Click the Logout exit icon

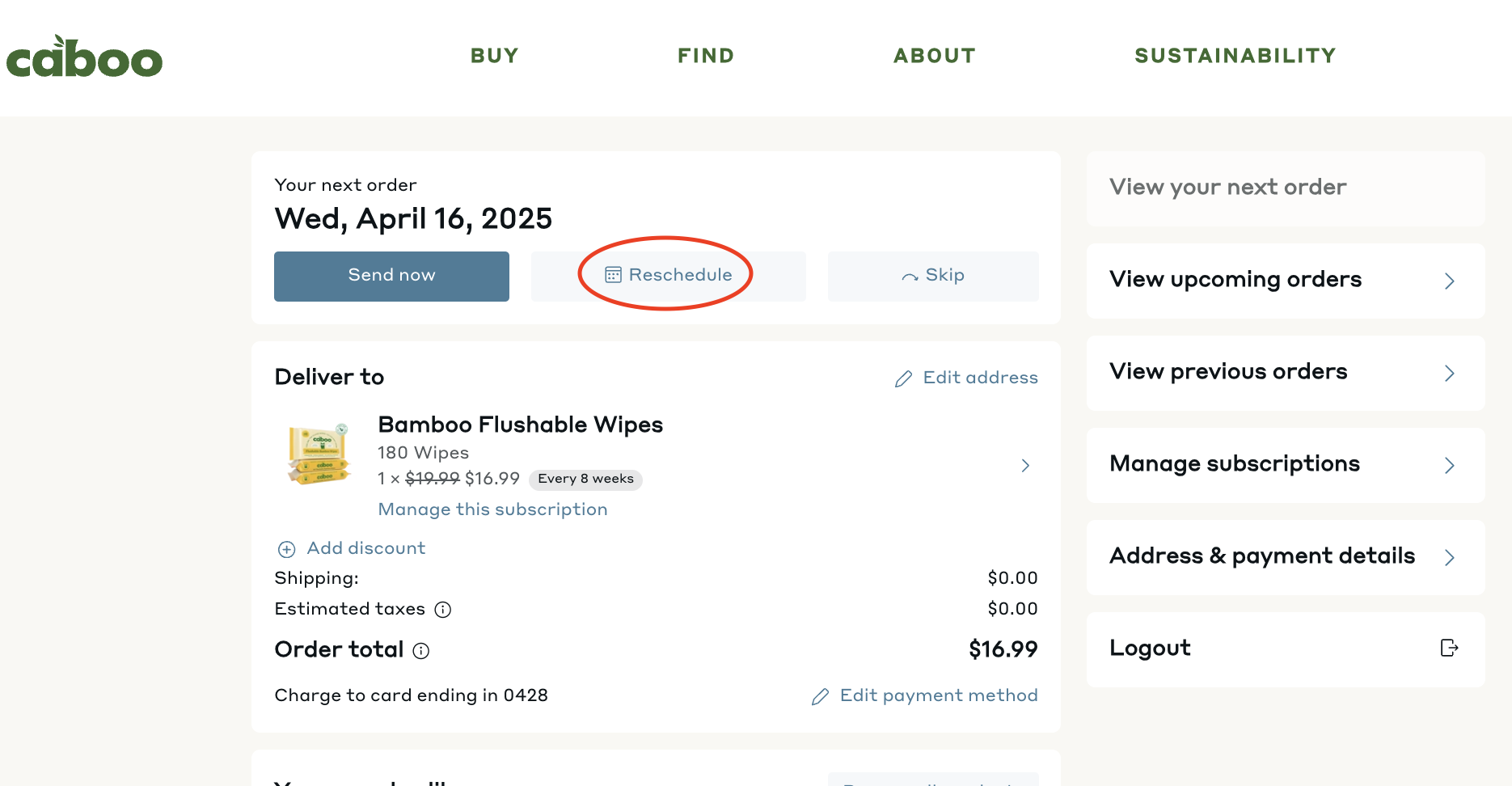[1449, 648]
